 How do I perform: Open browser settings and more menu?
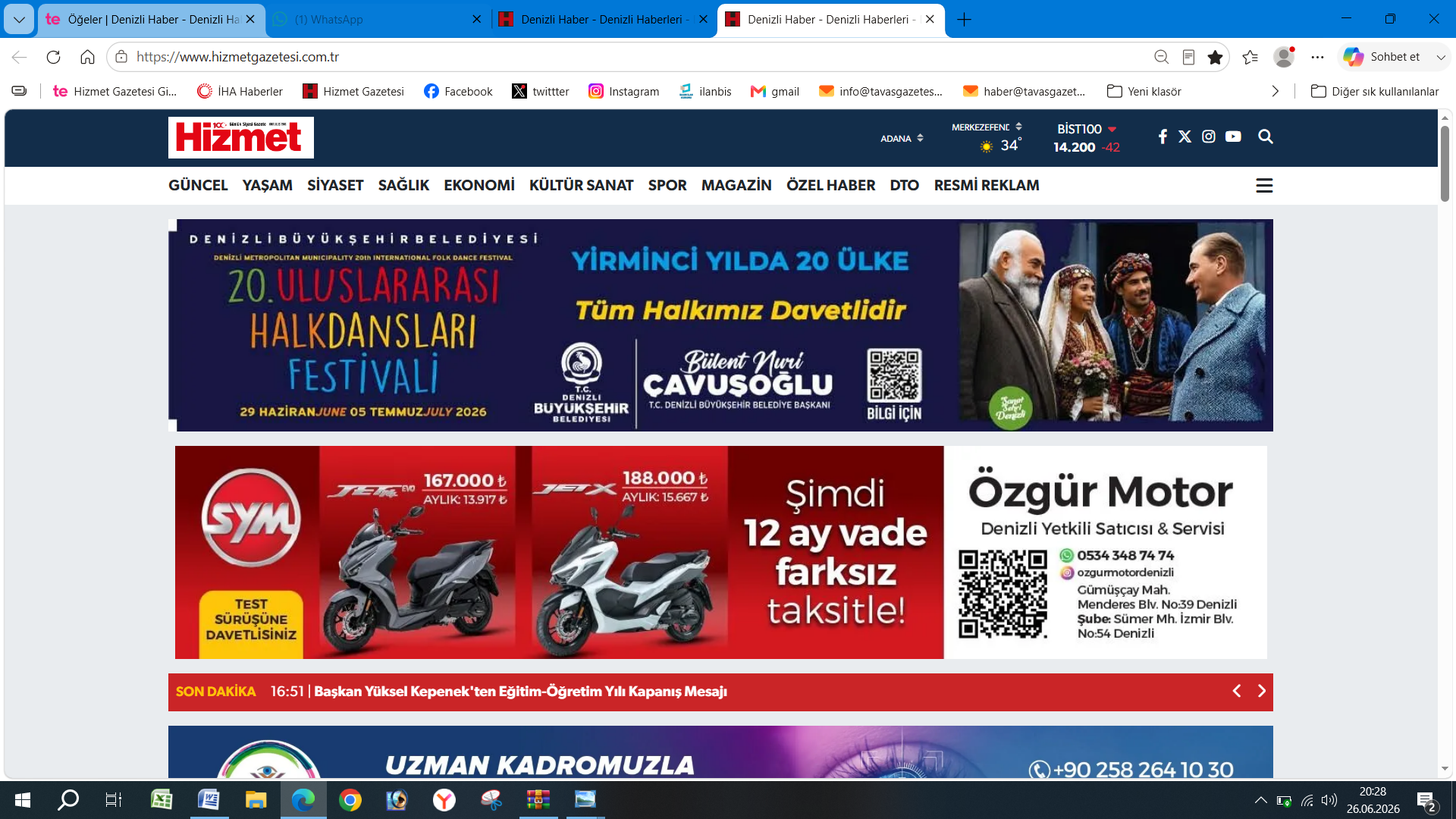[x=1318, y=57]
